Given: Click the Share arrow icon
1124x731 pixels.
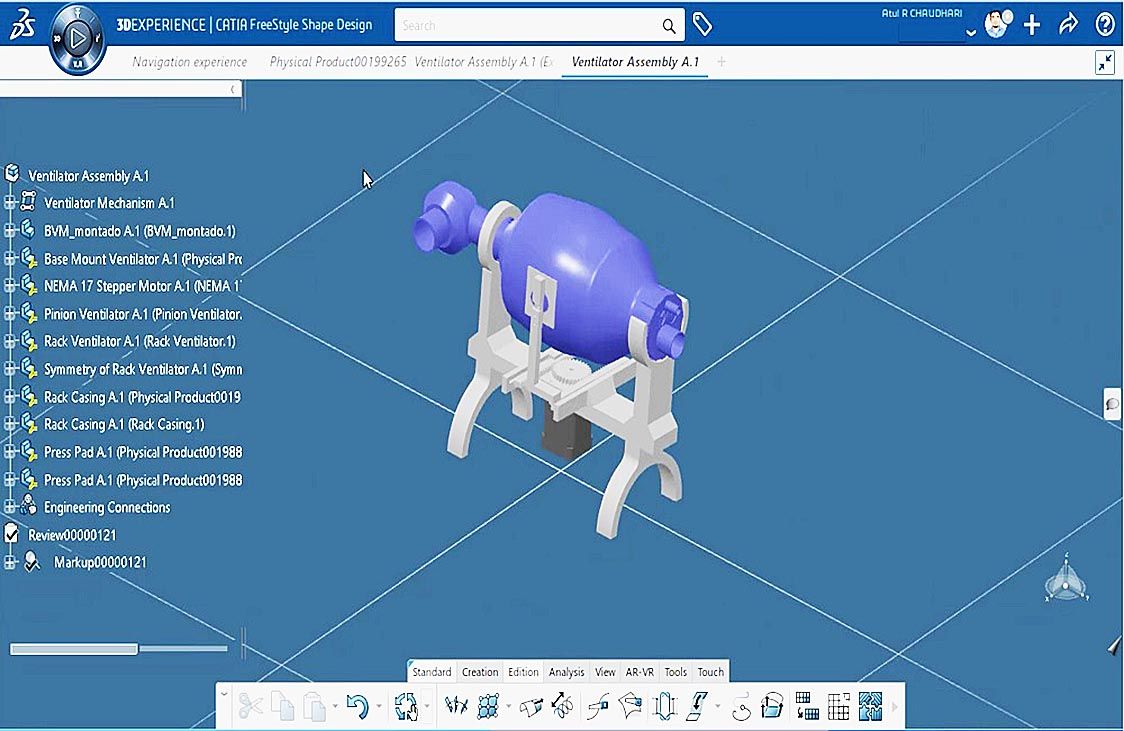Looking at the screenshot, I should tap(1068, 25).
